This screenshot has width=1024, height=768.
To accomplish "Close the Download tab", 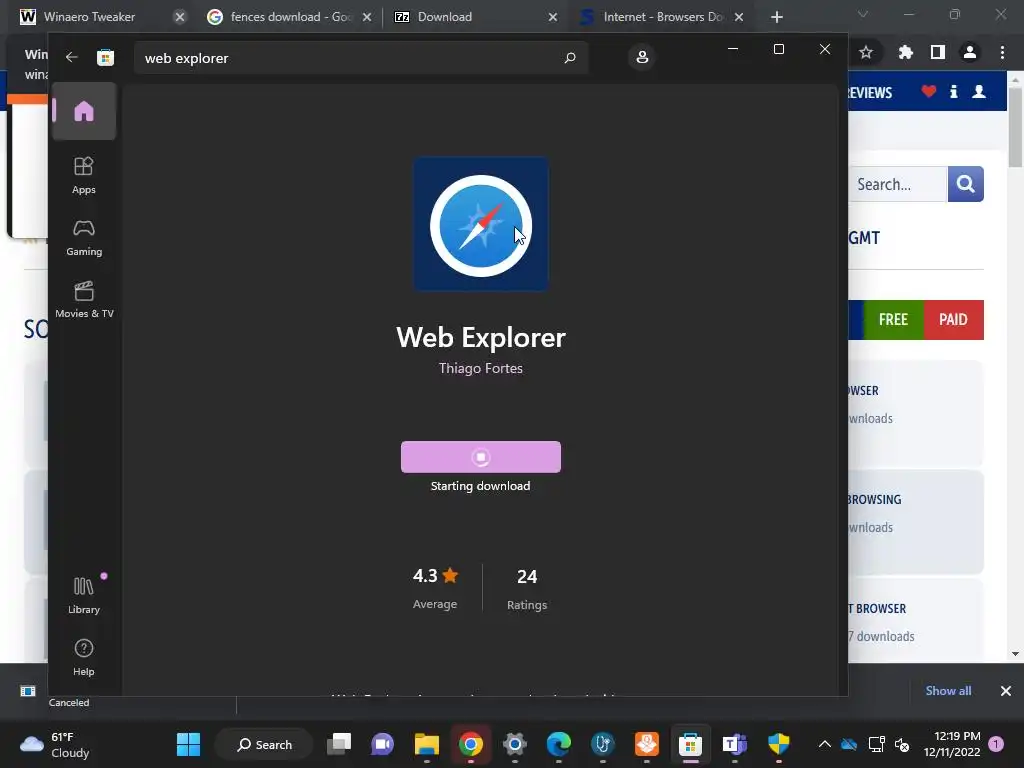I will pyautogui.click(x=553, y=17).
